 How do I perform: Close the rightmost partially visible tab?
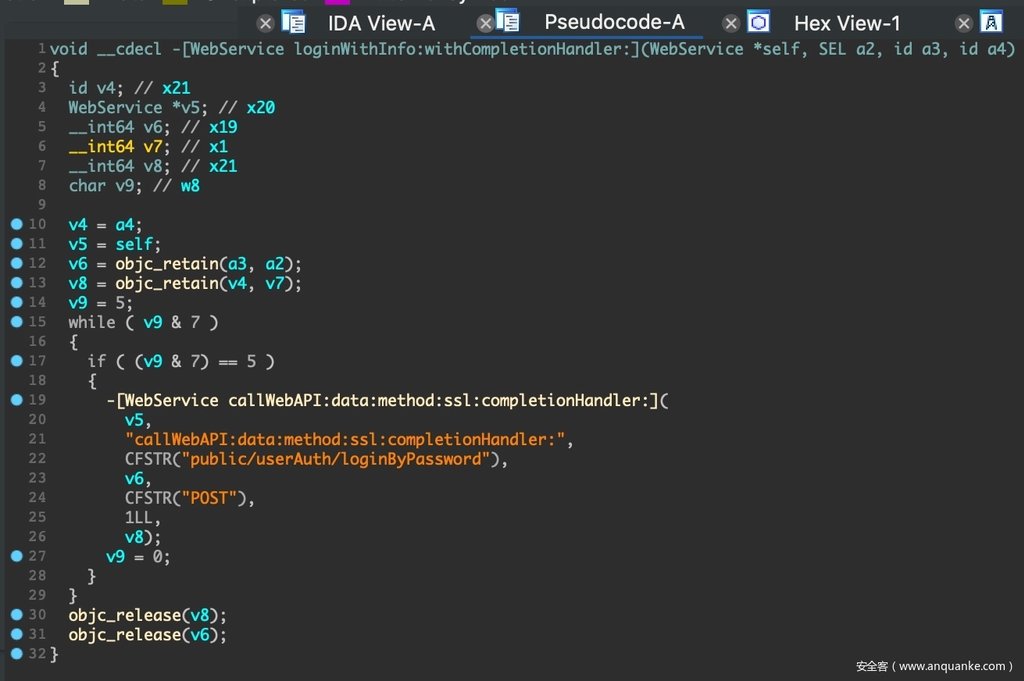[x=964, y=23]
